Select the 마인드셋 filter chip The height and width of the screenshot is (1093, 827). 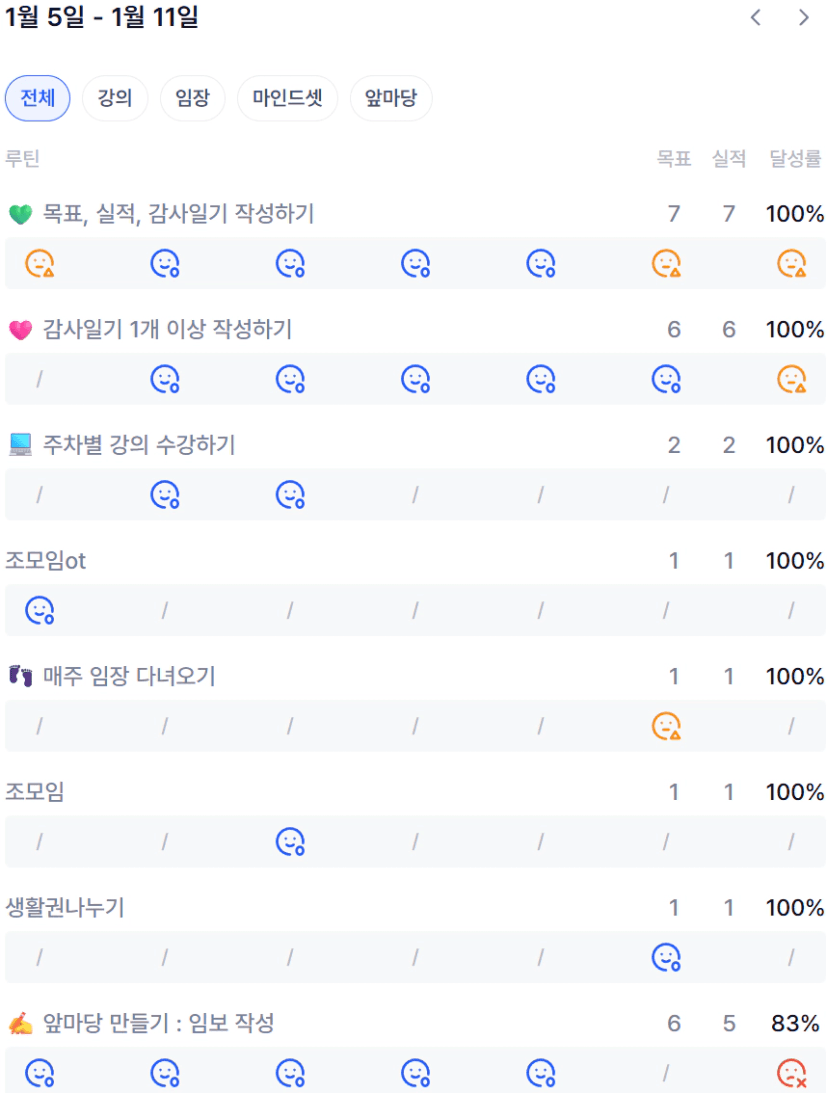(x=287, y=99)
